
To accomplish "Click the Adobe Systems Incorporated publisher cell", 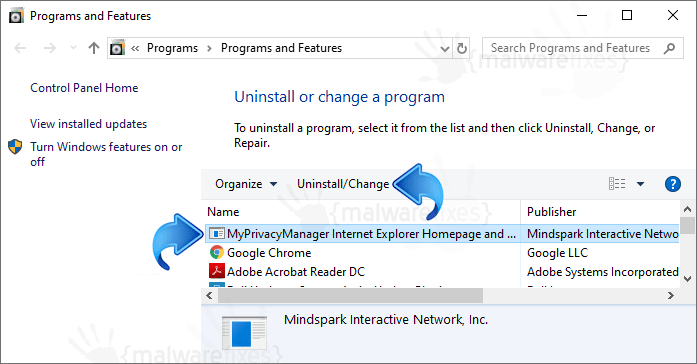I will 602,272.
